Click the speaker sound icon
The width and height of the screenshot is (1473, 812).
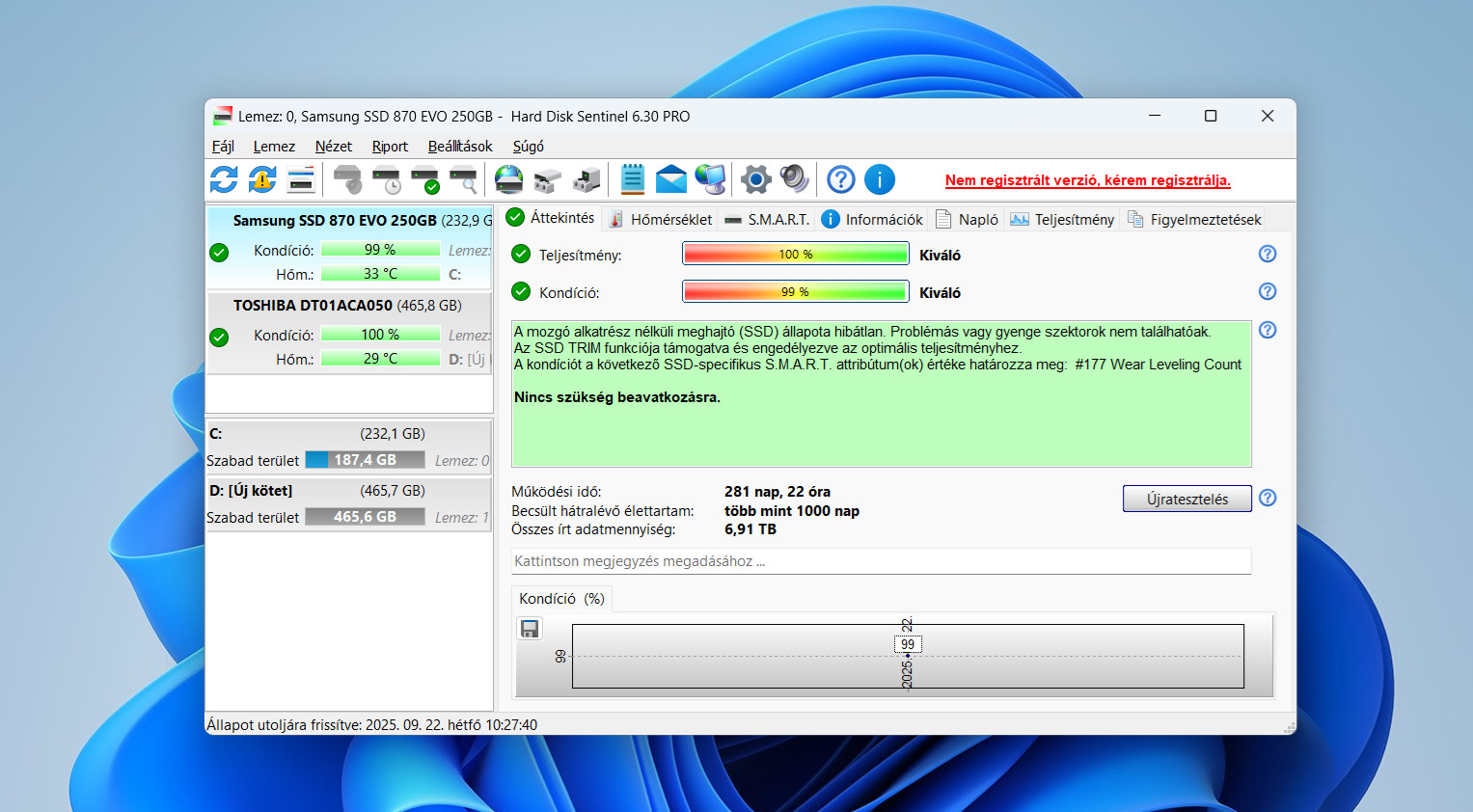pos(795,179)
